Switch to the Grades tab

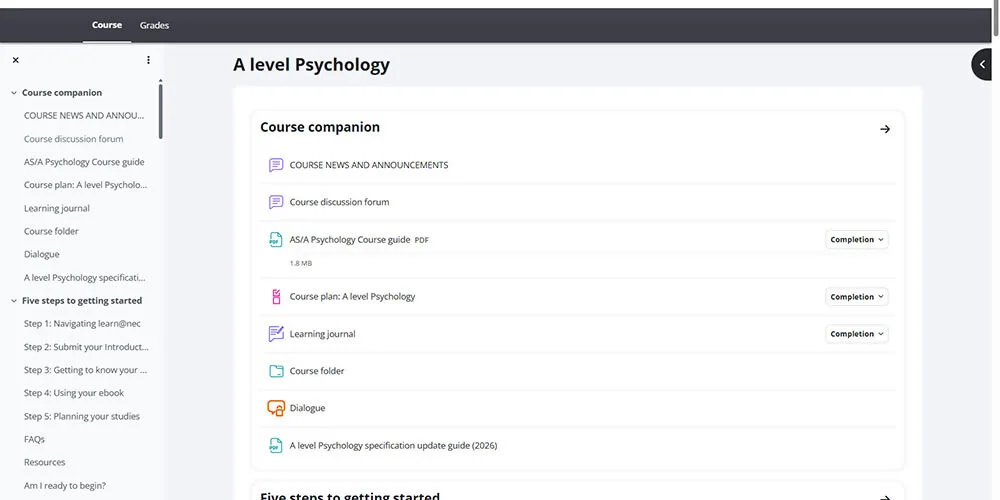click(154, 25)
